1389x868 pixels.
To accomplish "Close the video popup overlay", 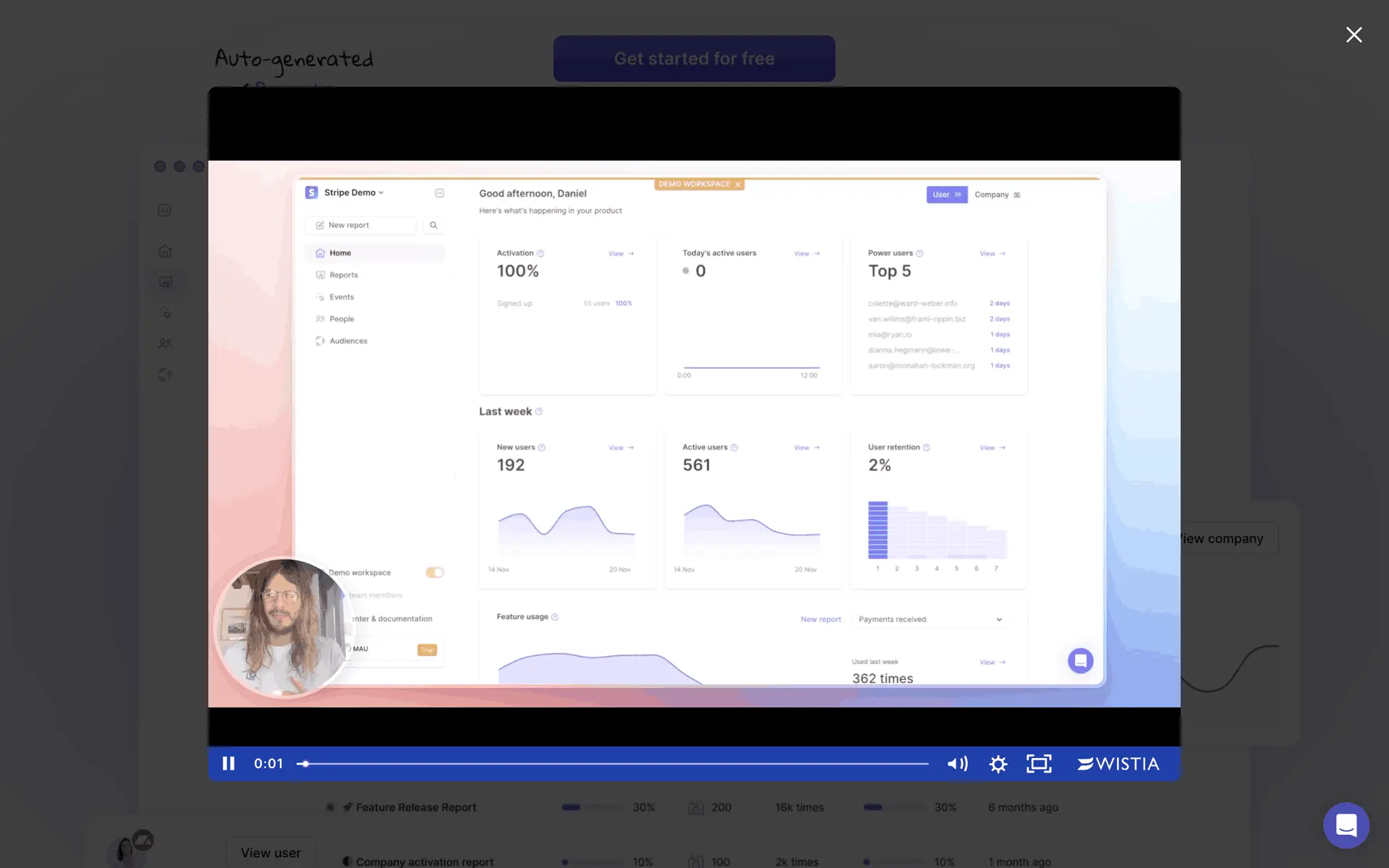I will coord(1354,35).
